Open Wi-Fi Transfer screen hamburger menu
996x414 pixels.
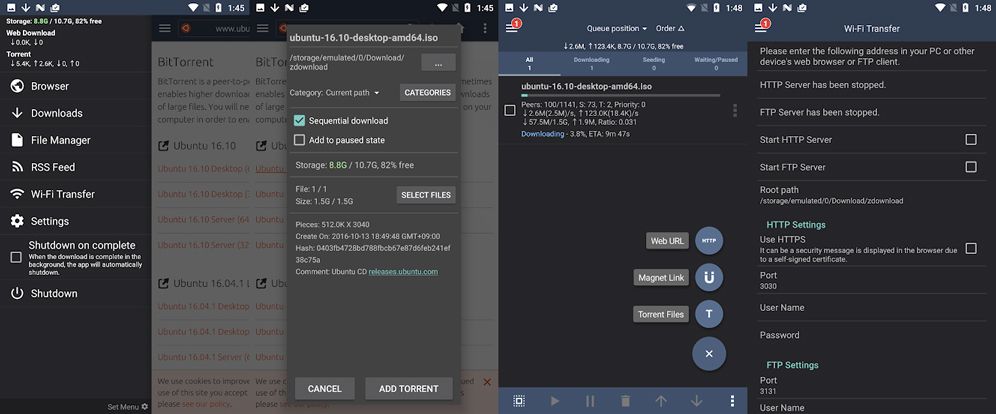tap(762, 27)
